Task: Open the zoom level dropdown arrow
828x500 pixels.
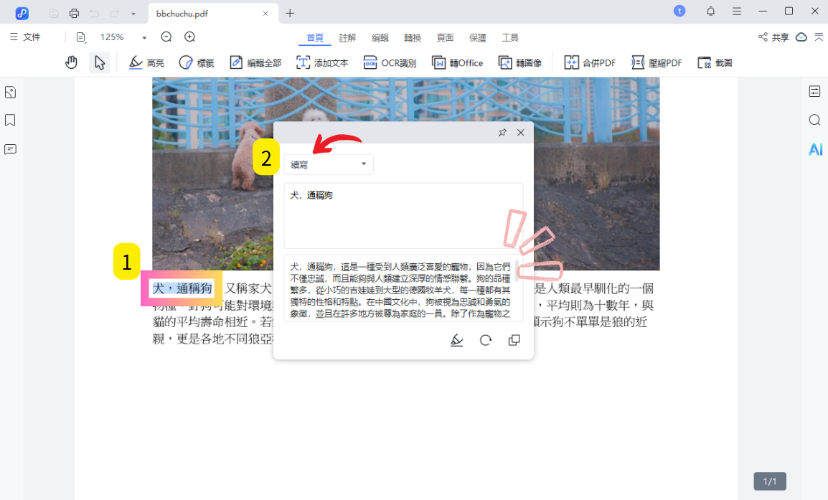Action: pos(144,37)
